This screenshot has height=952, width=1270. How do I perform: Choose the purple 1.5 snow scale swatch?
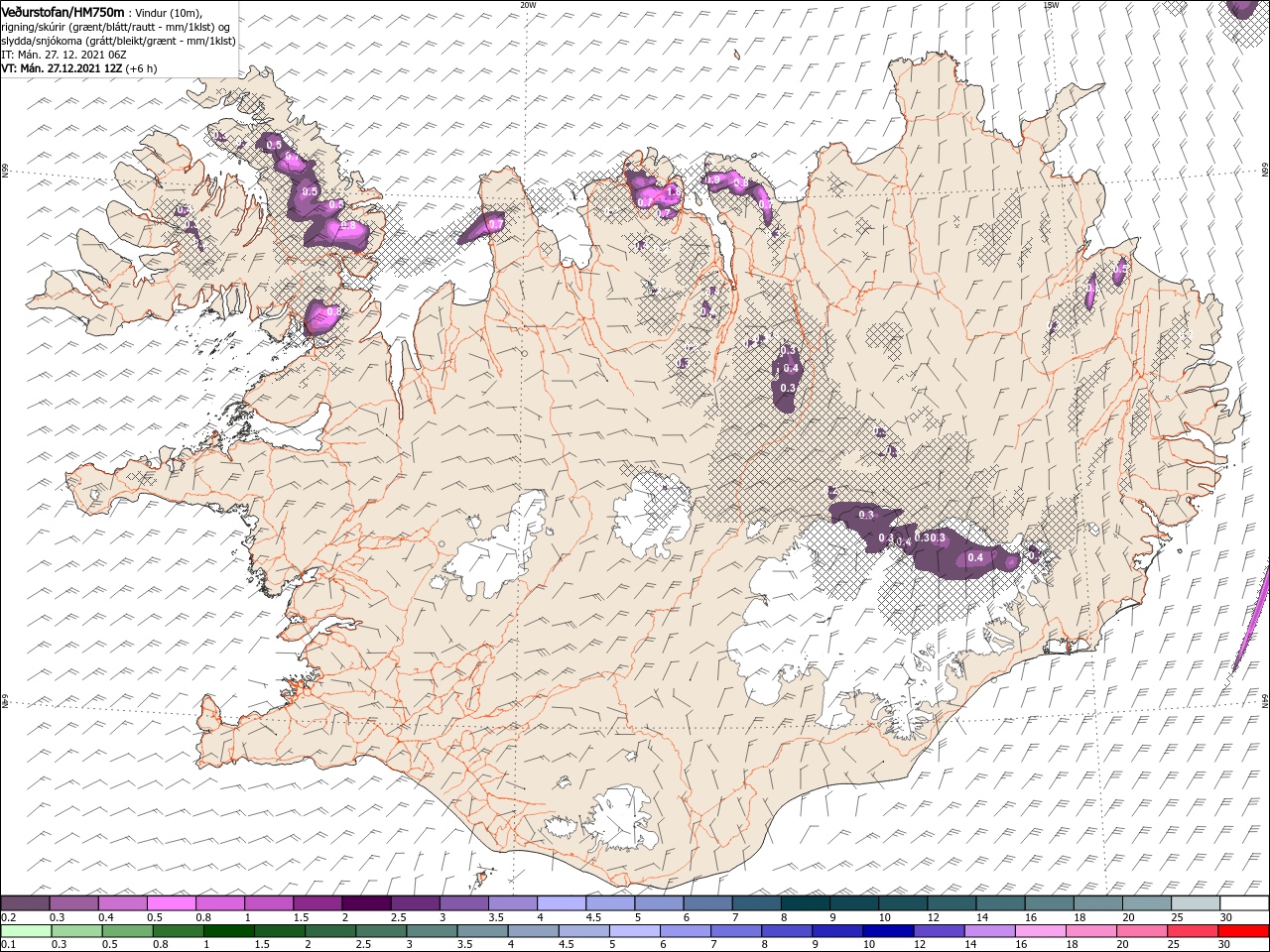[317, 903]
